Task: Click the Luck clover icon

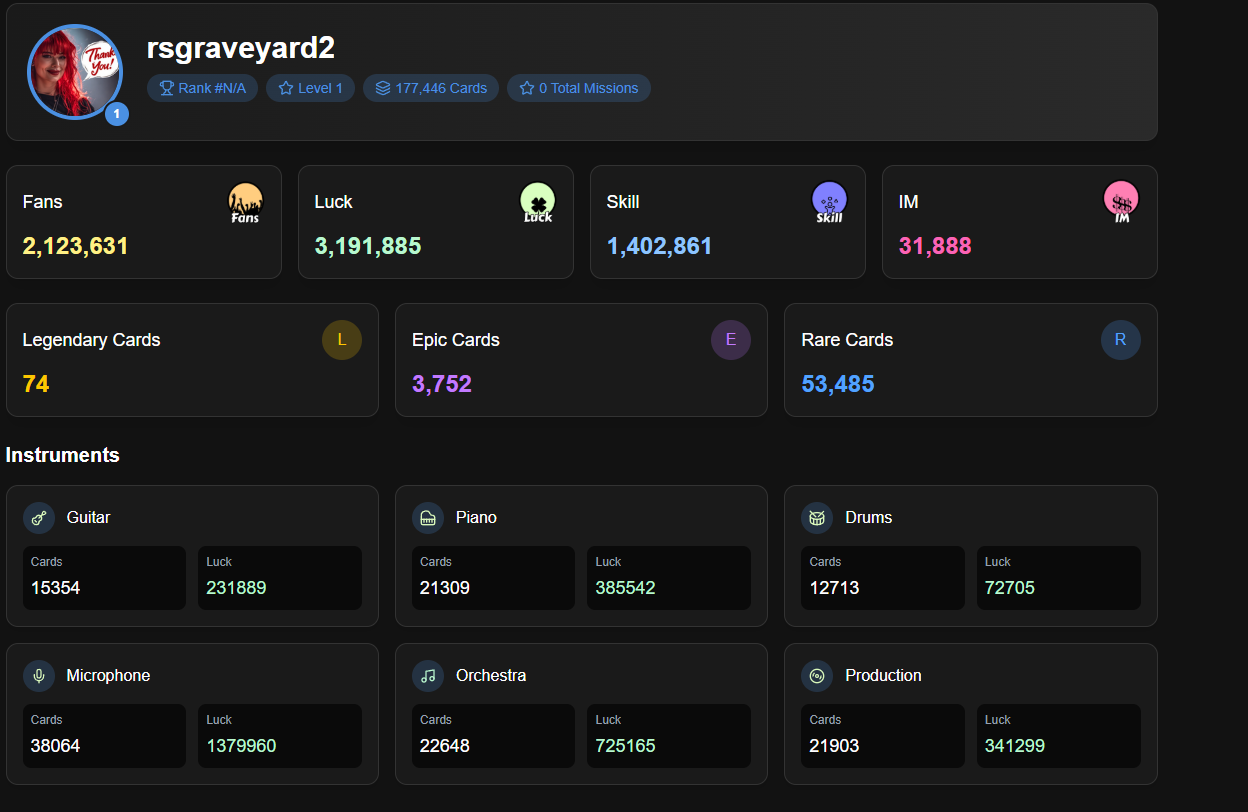Action: pos(537,202)
